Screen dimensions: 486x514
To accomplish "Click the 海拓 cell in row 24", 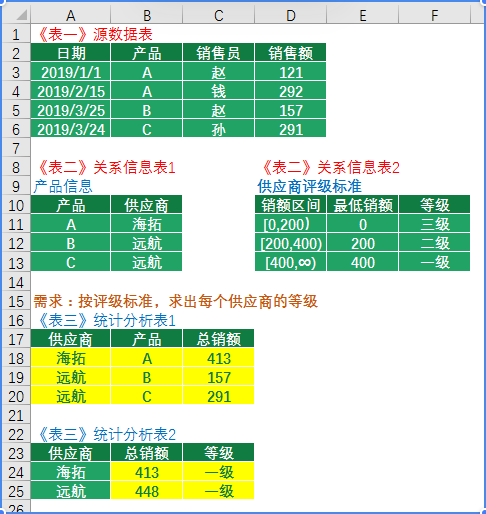I will 70,472.
